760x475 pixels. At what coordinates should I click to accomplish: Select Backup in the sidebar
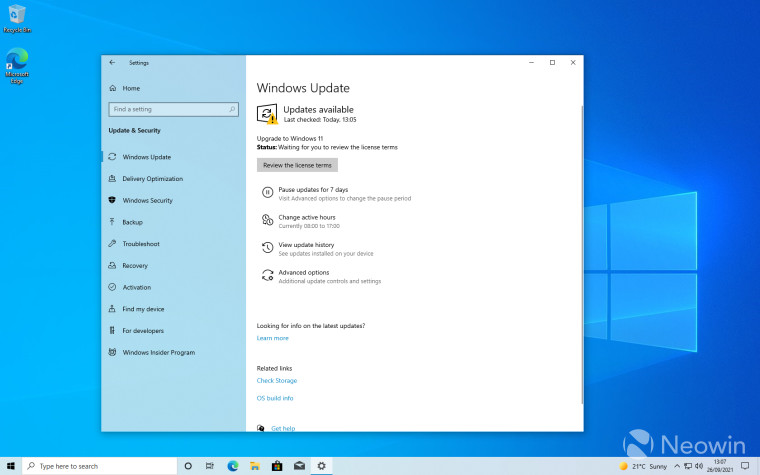tap(132, 222)
